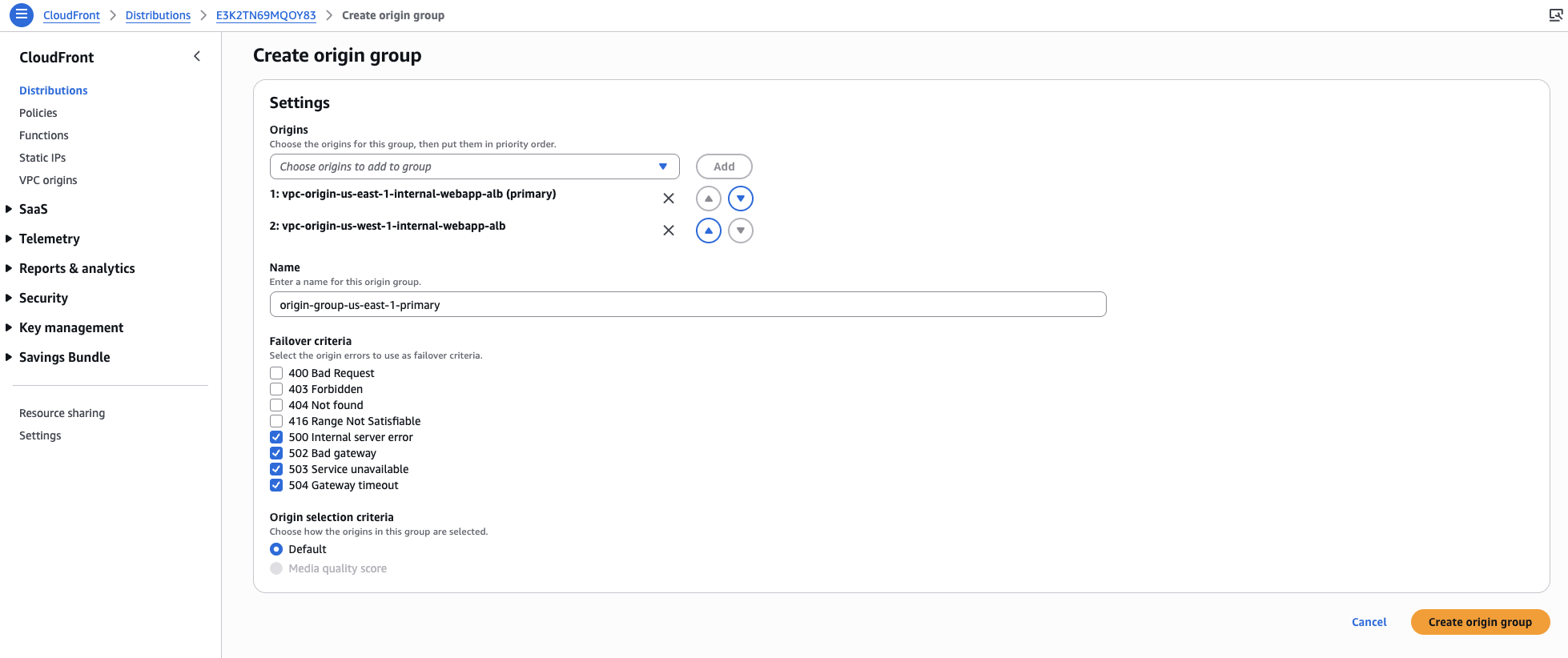Click the top-right CloudShell screen icon
Viewport: 1568px width, 658px height.
(1555, 15)
